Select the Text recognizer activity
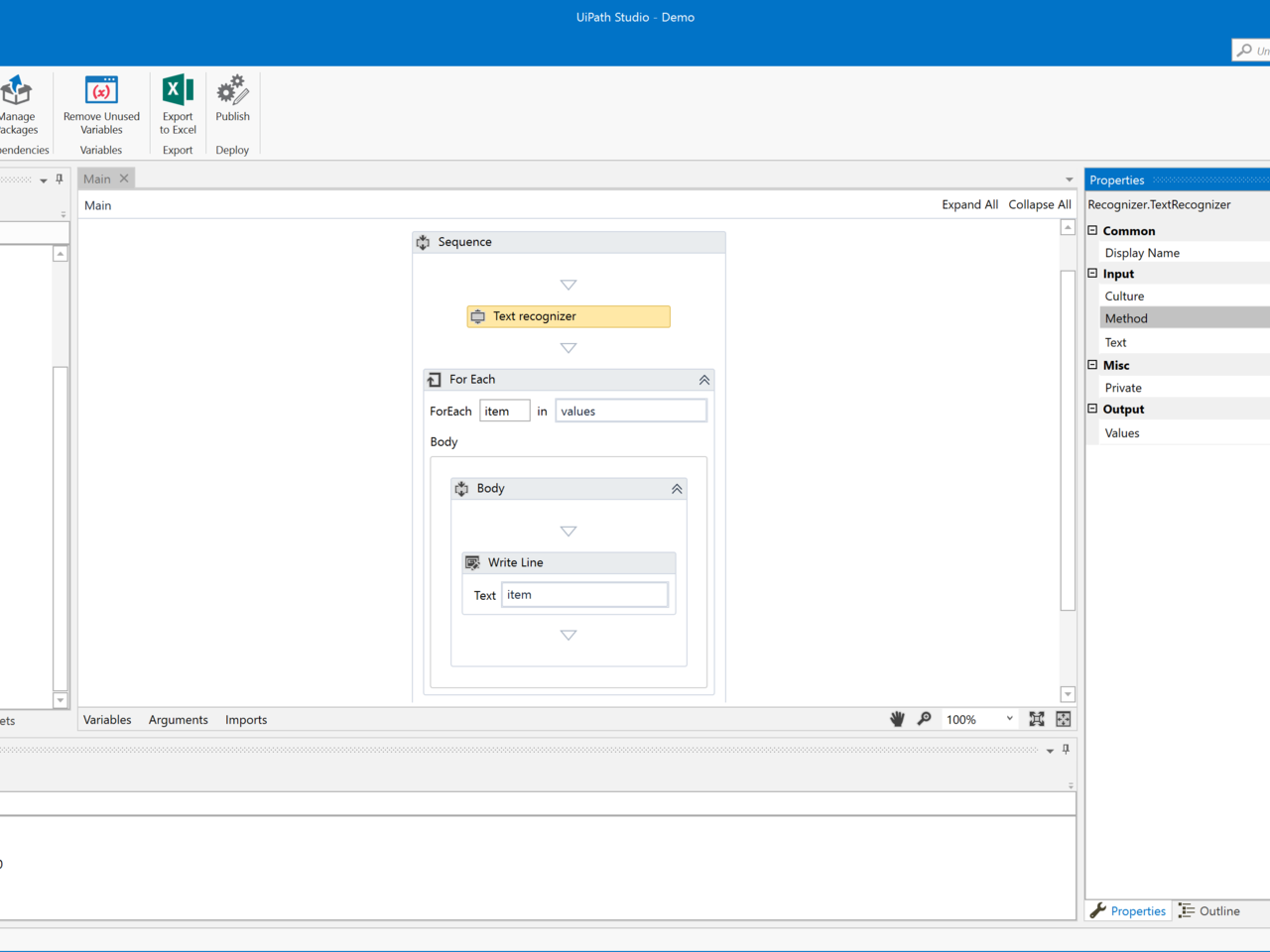The width and height of the screenshot is (1270, 952). coord(569,316)
